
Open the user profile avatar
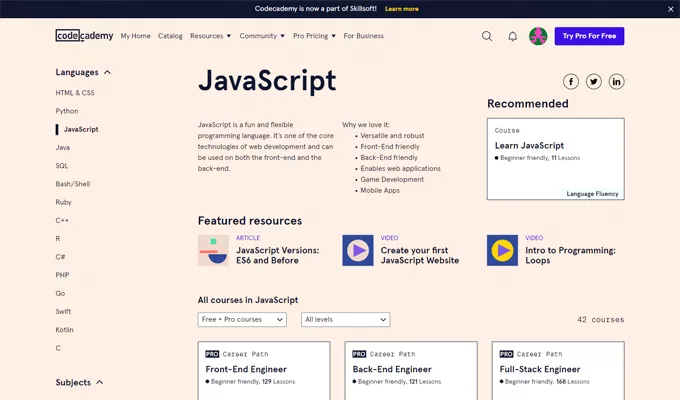click(x=538, y=36)
